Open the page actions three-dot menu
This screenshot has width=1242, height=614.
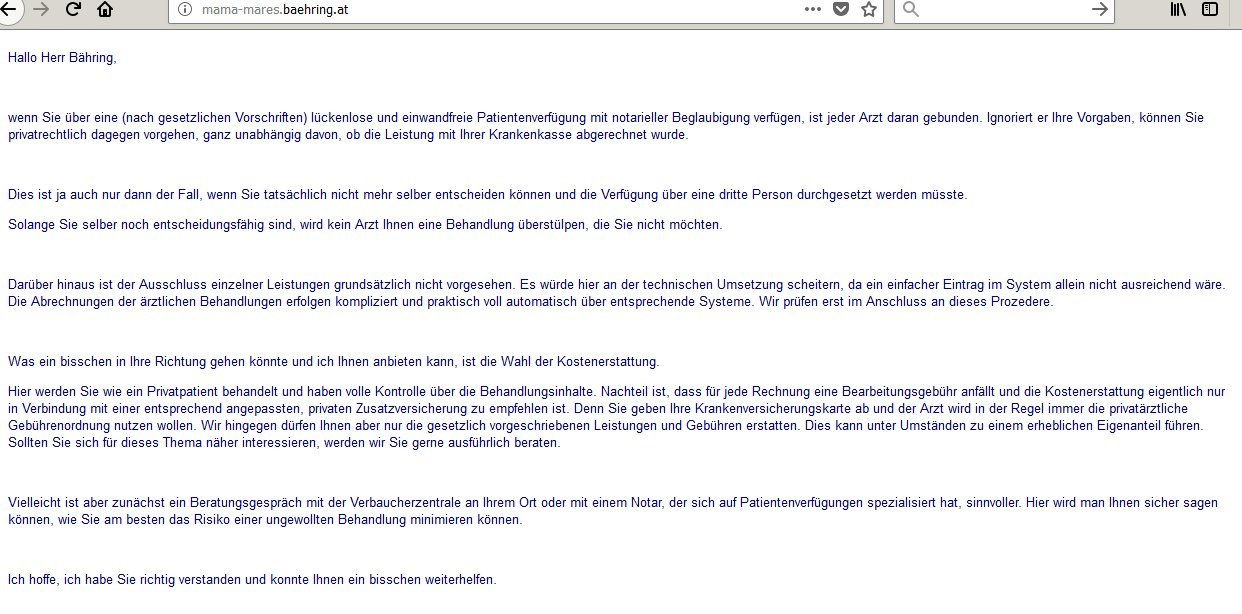pyautogui.click(x=813, y=9)
